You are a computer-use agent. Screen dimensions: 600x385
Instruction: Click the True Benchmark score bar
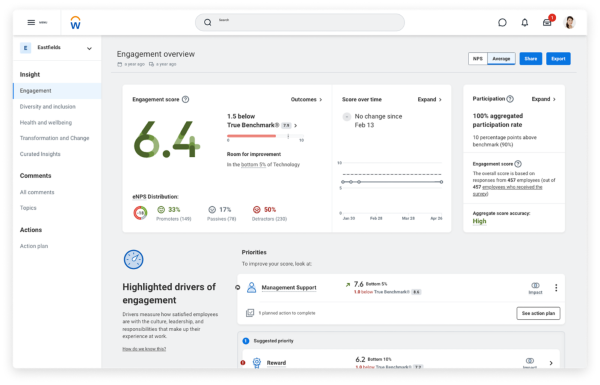(266, 136)
